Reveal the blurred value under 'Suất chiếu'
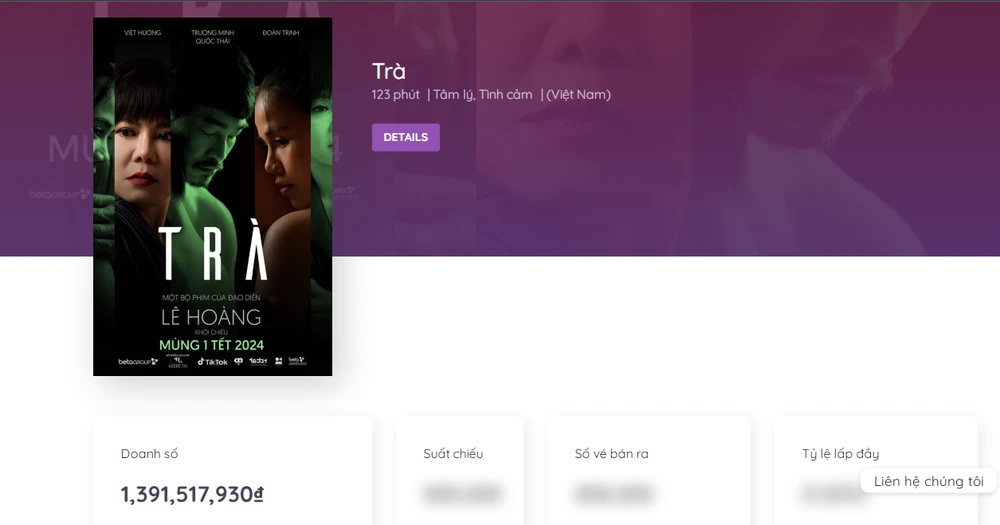 [x=462, y=494]
